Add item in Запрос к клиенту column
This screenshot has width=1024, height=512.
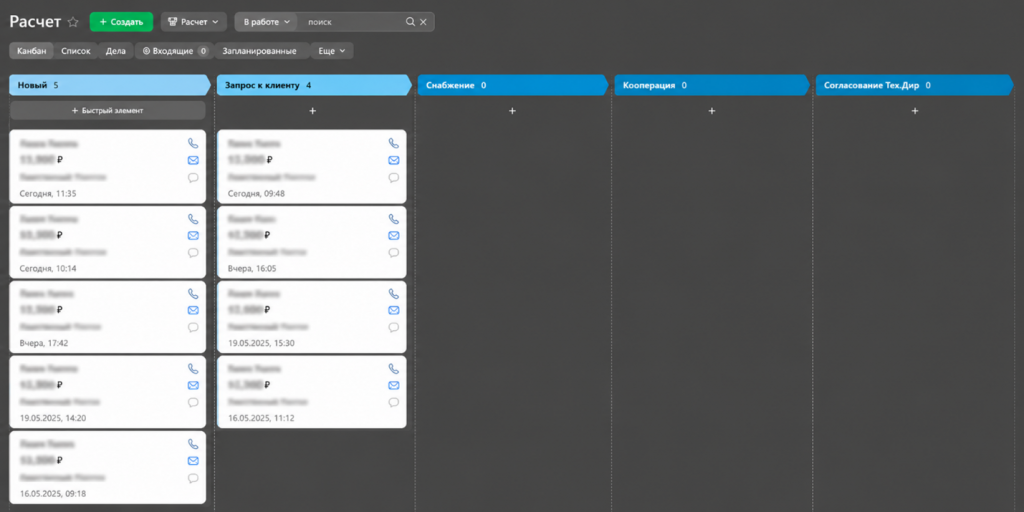[x=312, y=111]
